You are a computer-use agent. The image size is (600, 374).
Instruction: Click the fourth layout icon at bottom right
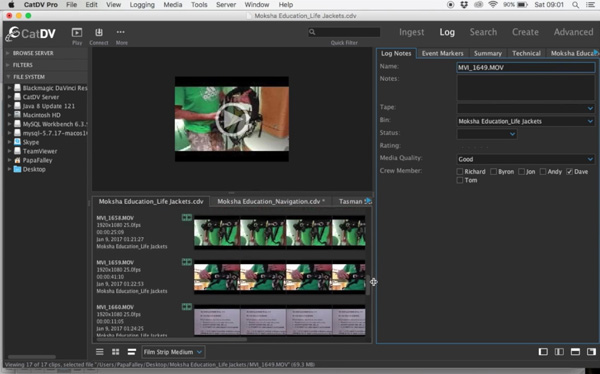(591, 352)
